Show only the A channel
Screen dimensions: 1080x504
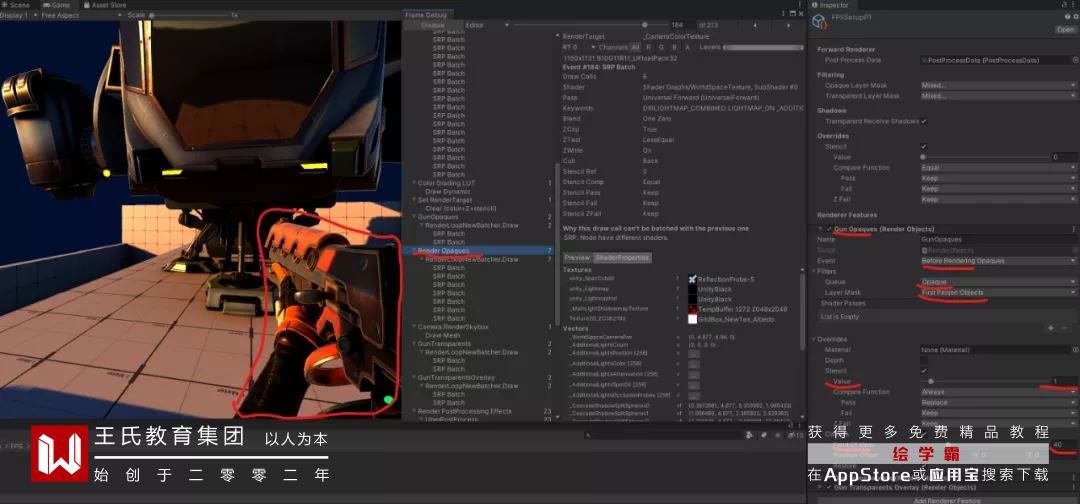[687, 48]
